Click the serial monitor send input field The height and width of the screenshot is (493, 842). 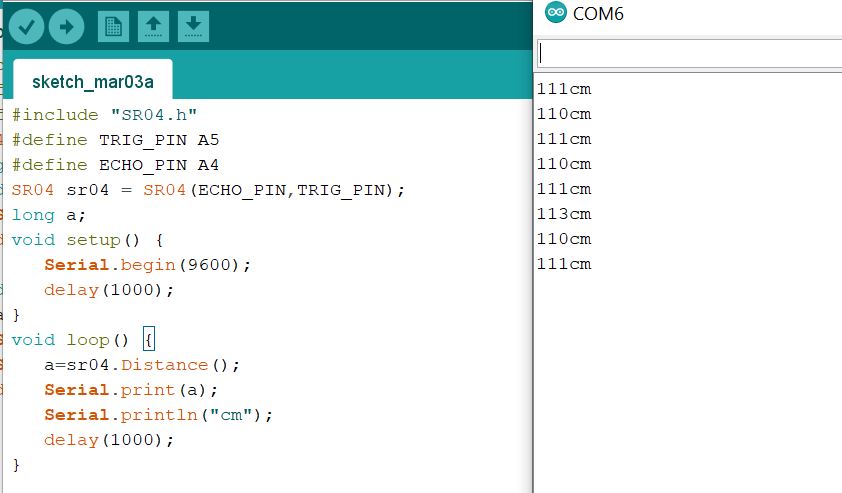pyautogui.click(x=689, y=54)
